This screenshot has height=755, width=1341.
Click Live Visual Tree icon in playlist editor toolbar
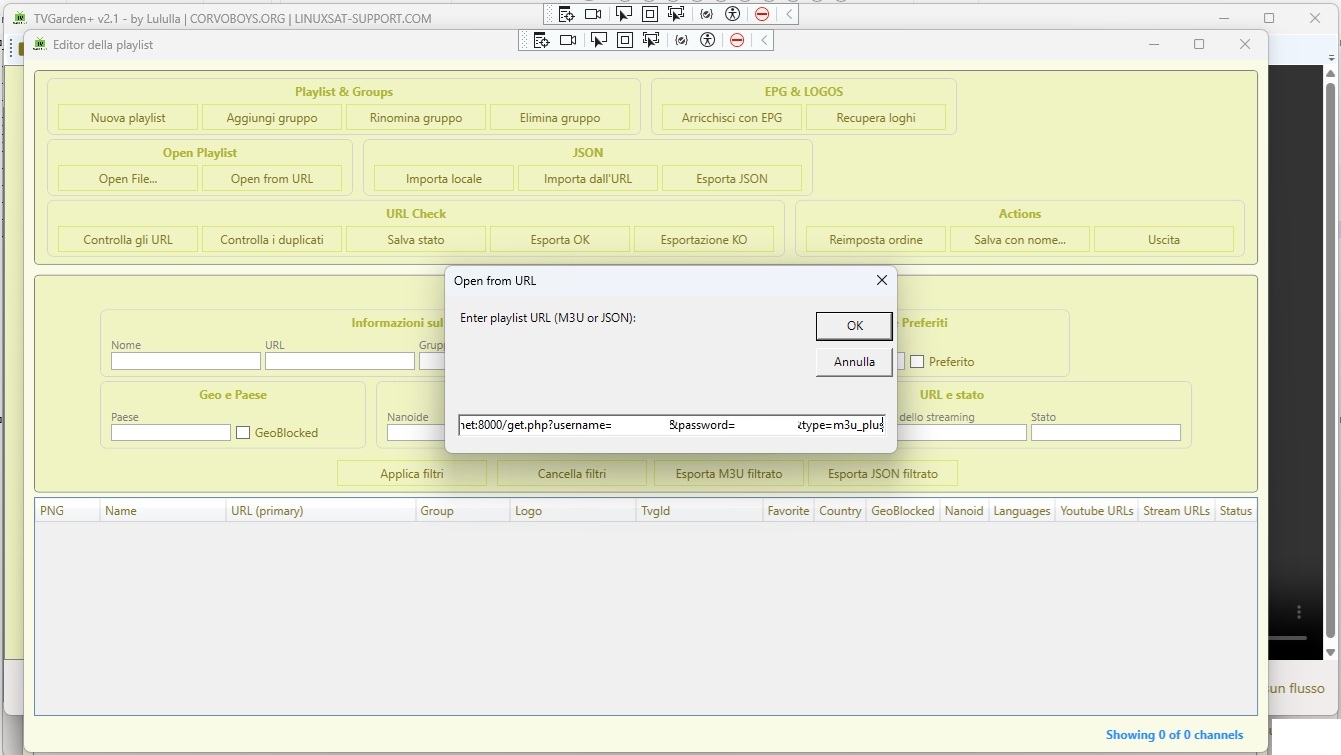[x=541, y=40]
